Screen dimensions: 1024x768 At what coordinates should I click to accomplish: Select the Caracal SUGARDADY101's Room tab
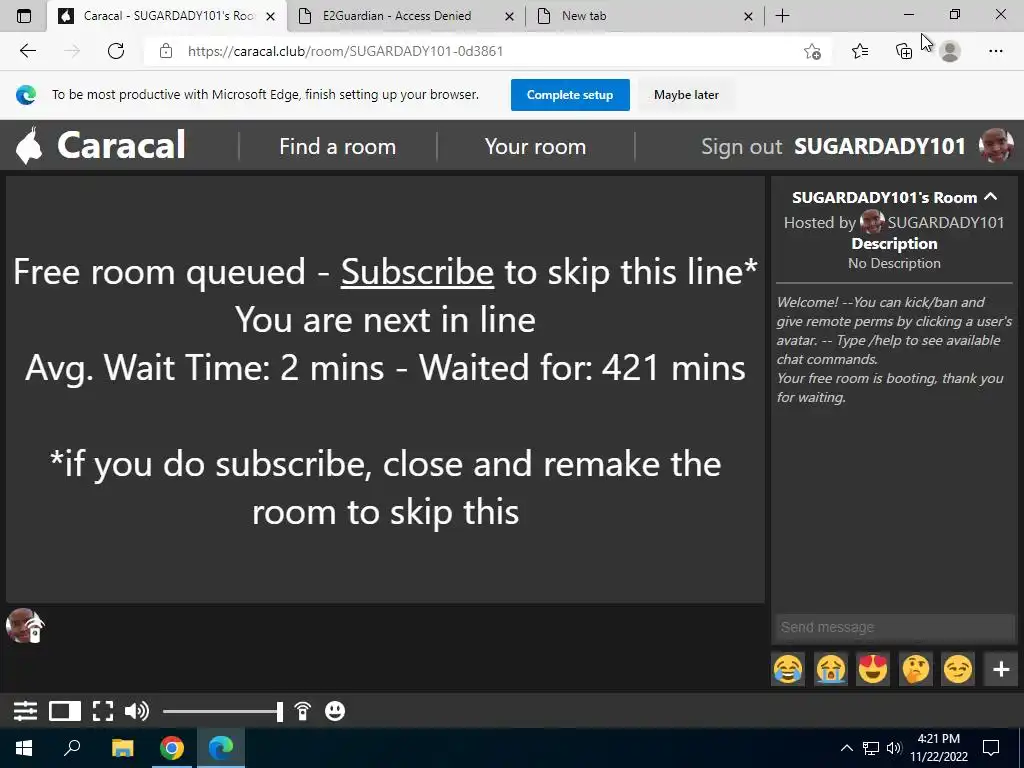[167, 16]
